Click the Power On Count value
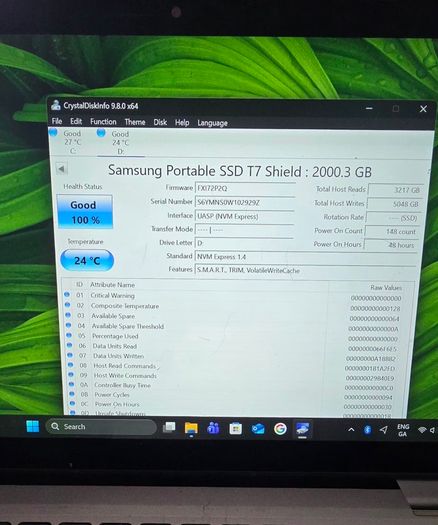 click(391, 231)
